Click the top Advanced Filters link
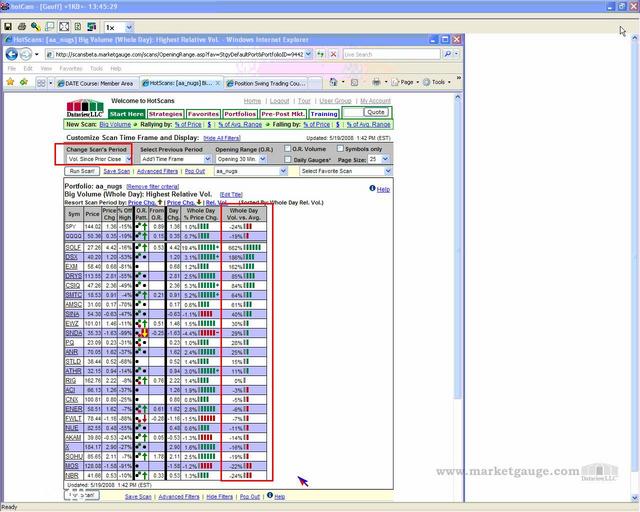Viewport: 640px width, 512px height. (157, 171)
